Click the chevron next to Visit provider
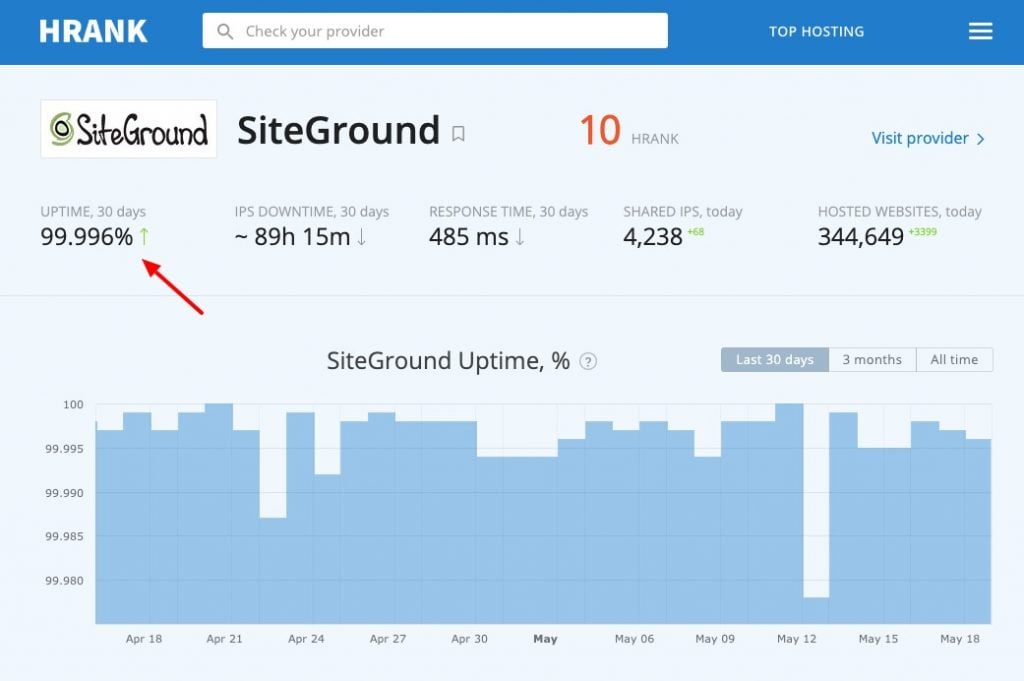1024x681 pixels. 980,138
